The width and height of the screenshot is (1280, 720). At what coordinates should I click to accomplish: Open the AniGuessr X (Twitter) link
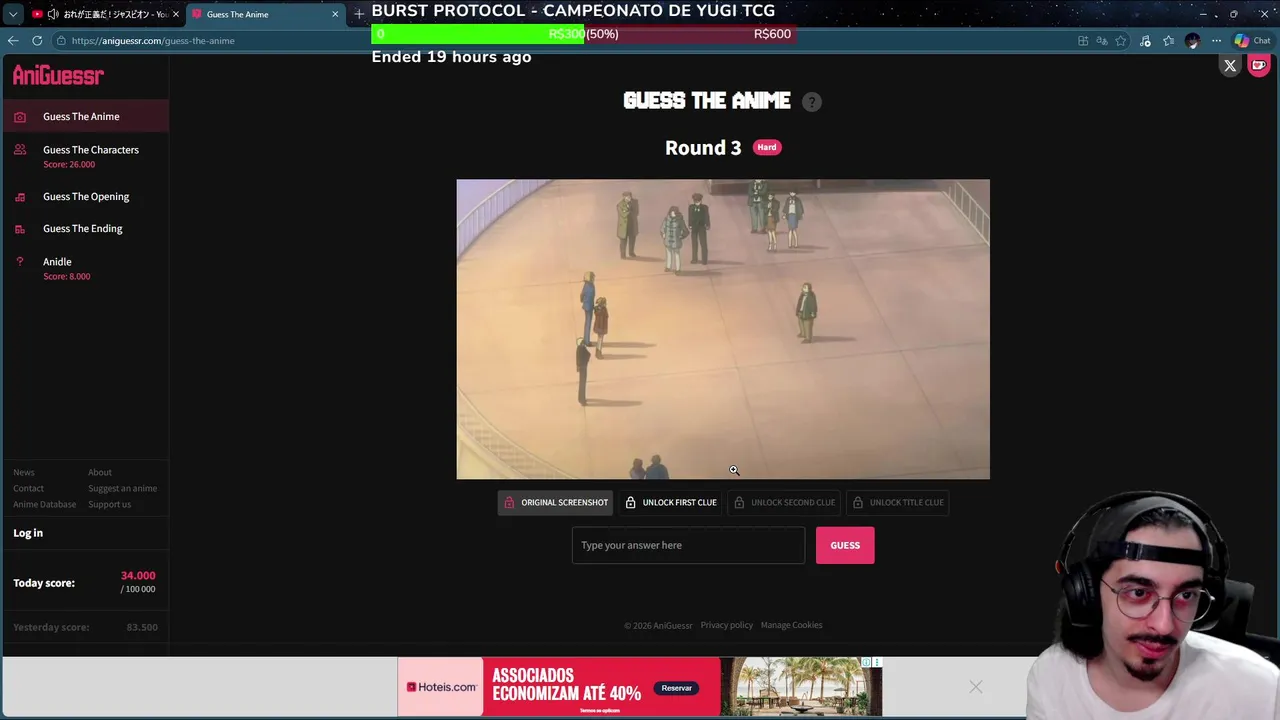pyautogui.click(x=1230, y=66)
